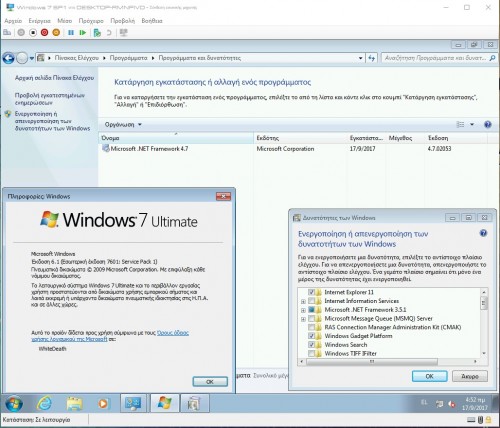500x428 pixels.
Task: Expand the Internet Information Services node
Action: pyautogui.click(x=303, y=301)
